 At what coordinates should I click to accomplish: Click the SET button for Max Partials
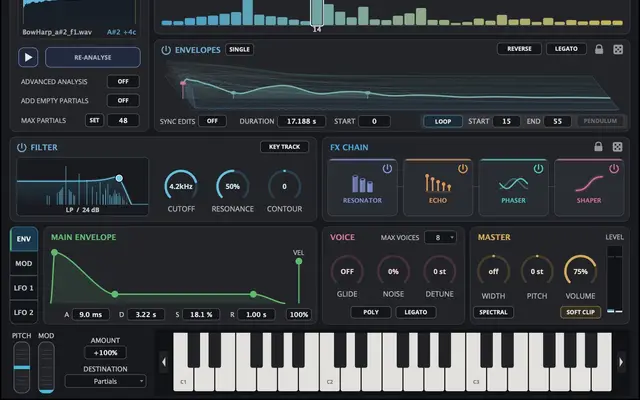point(94,120)
